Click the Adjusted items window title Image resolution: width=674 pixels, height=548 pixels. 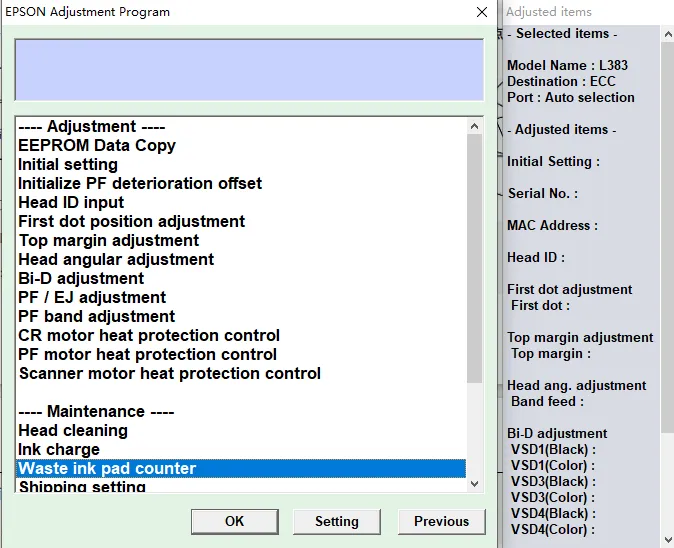(549, 12)
